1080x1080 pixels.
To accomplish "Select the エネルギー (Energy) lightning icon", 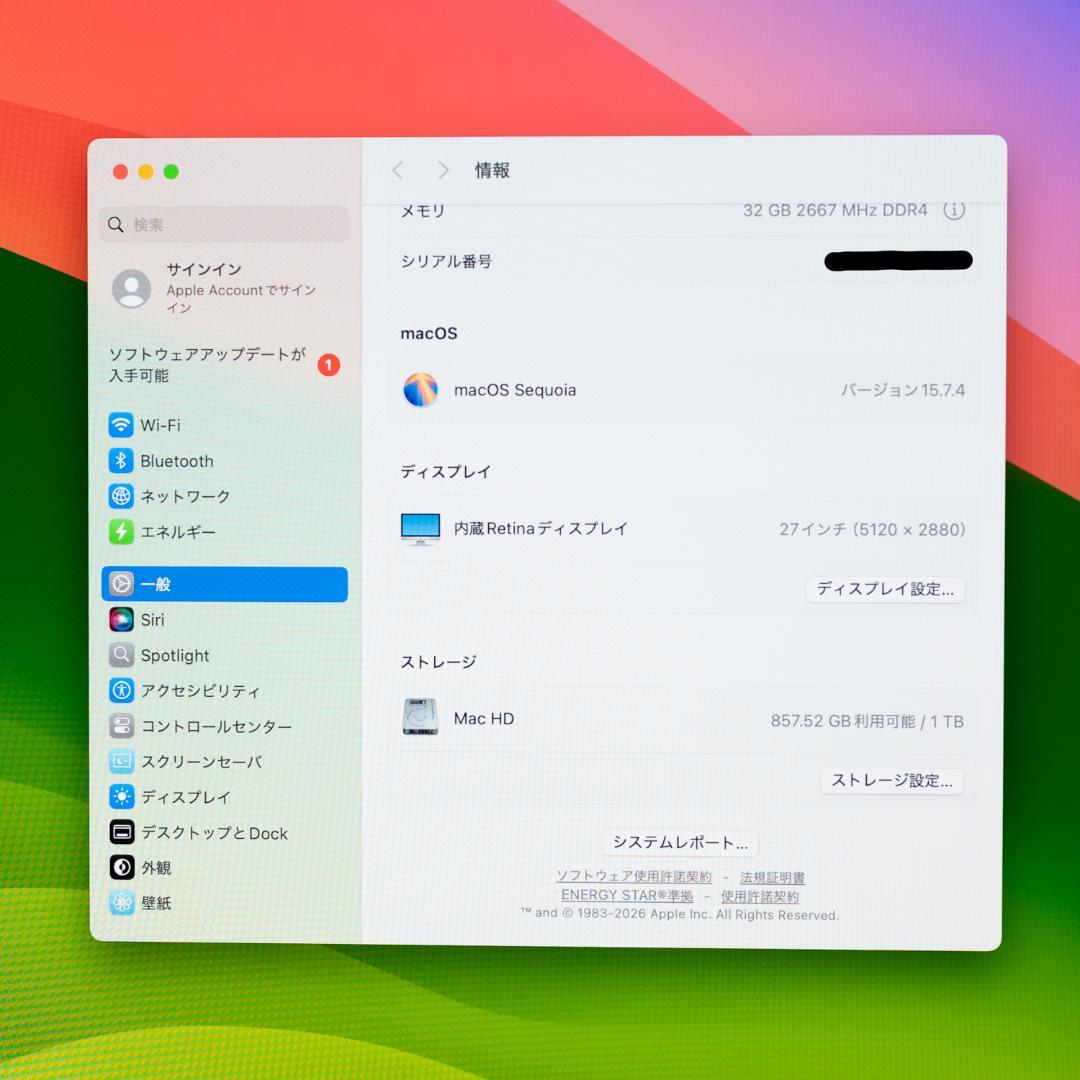I will tap(121, 532).
